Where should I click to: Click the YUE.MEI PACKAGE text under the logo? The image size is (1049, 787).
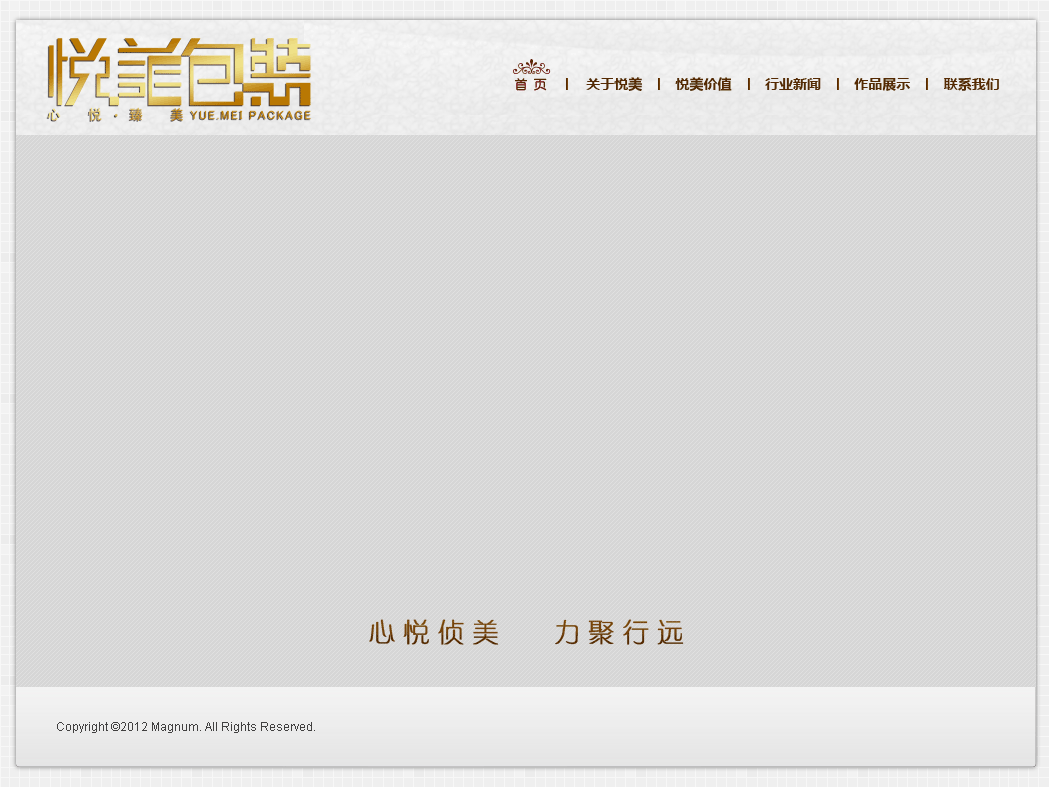[249, 116]
